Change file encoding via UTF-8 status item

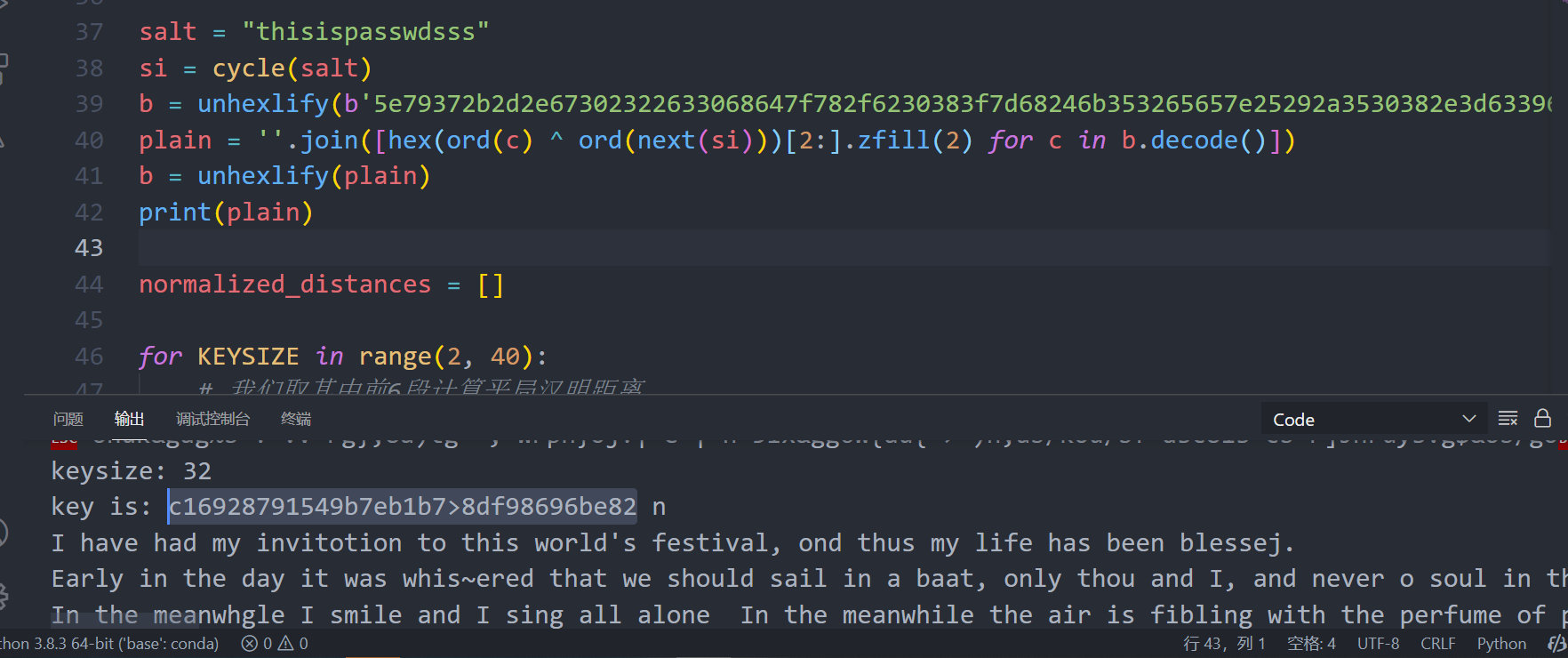1378,643
